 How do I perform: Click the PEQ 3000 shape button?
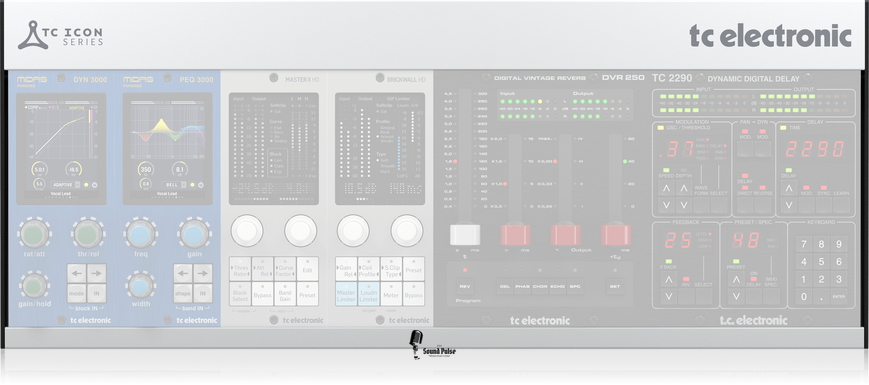[x=183, y=293]
